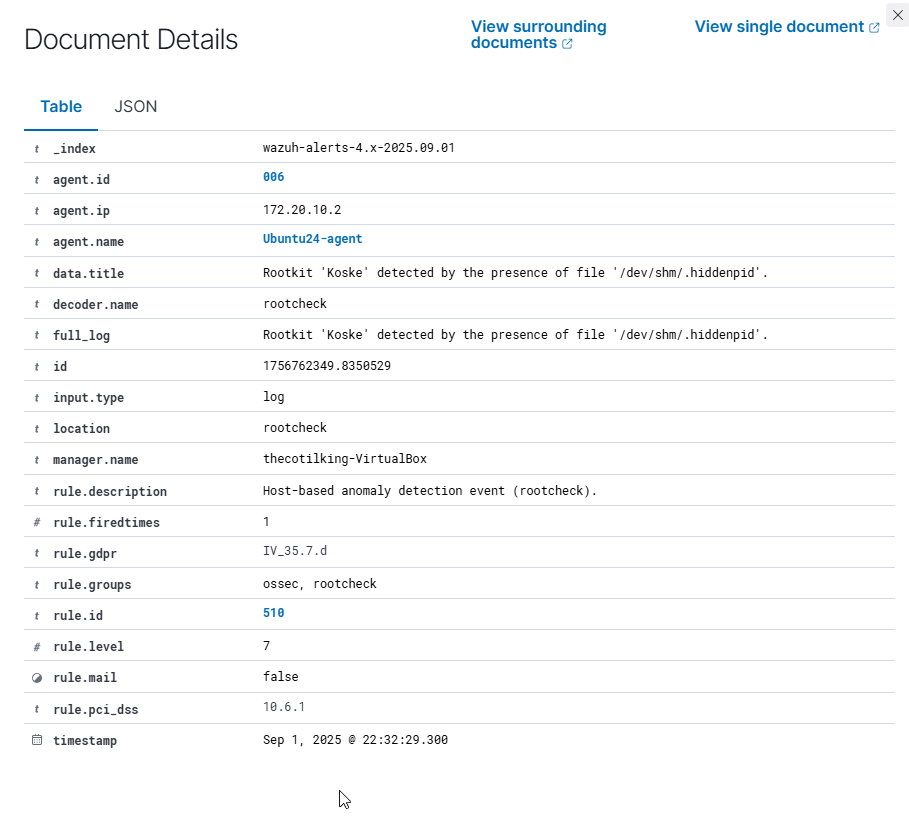Click external-link icon after single document
Viewport: 909px width, 818px height.
point(874,27)
